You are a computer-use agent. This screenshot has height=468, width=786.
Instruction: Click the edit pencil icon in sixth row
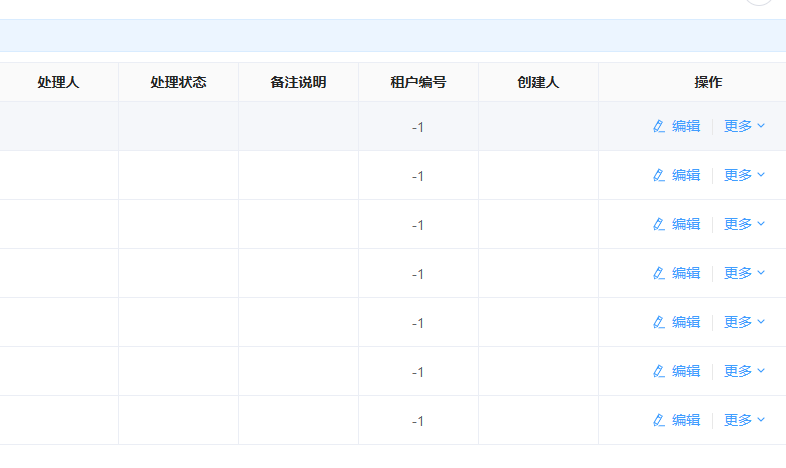point(659,371)
